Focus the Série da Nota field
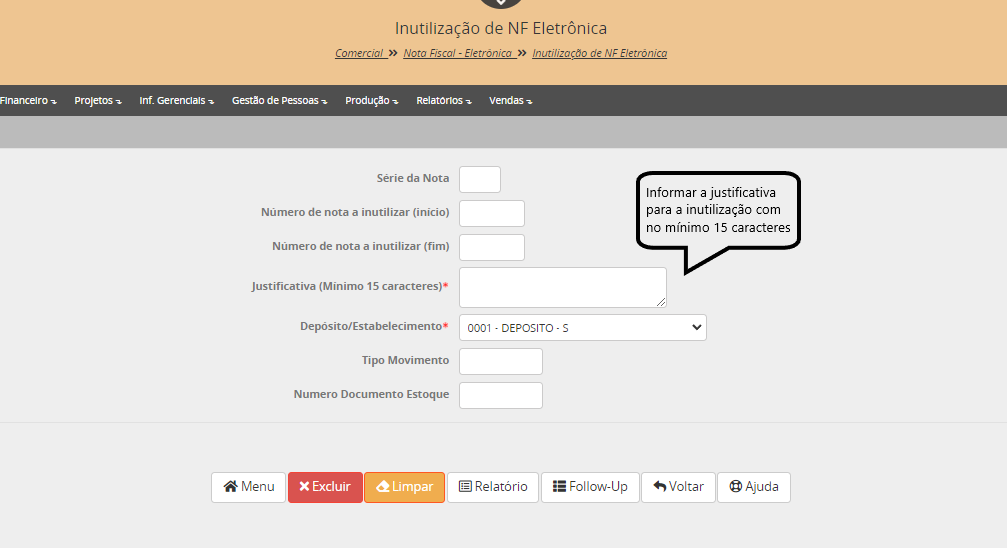 pyautogui.click(x=480, y=179)
